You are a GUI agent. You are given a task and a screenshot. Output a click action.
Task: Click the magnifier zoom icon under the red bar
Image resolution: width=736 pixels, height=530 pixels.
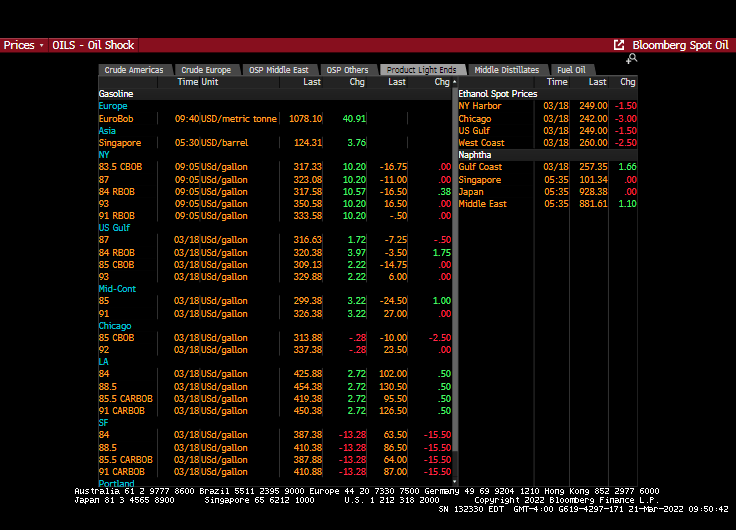point(631,59)
